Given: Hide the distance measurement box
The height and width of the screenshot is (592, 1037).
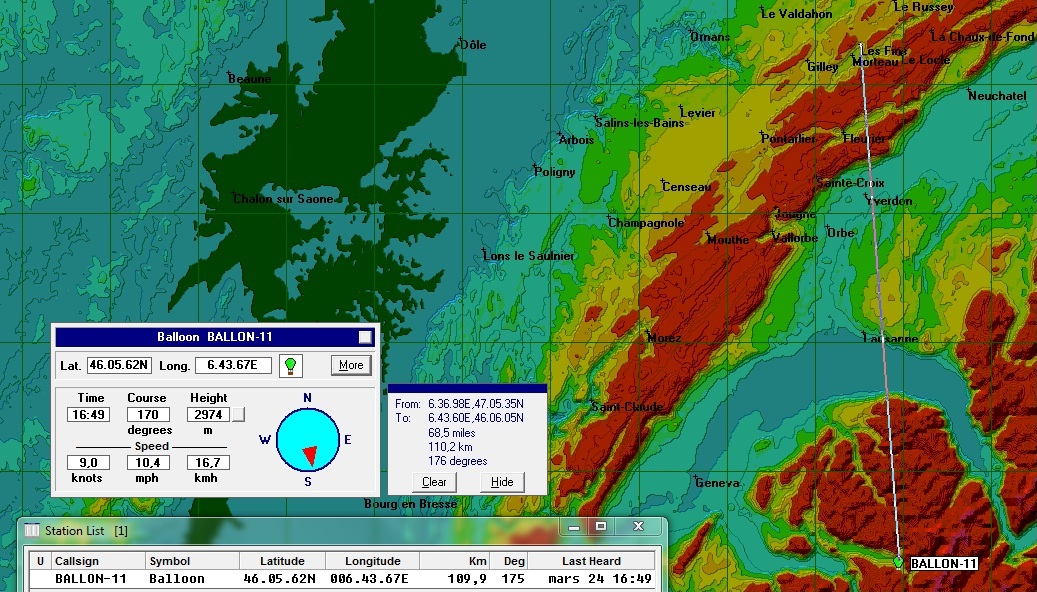Looking at the screenshot, I should pyautogui.click(x=502, y=481).
